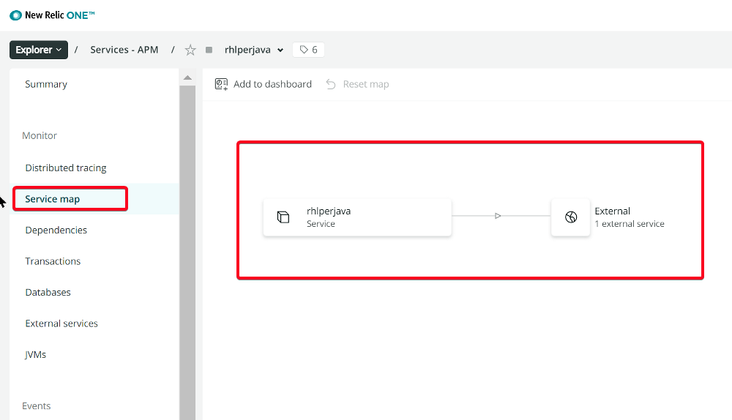Click the External globe icon node
The height and width of the screenshot is (420, 732).
click(570, 217)
